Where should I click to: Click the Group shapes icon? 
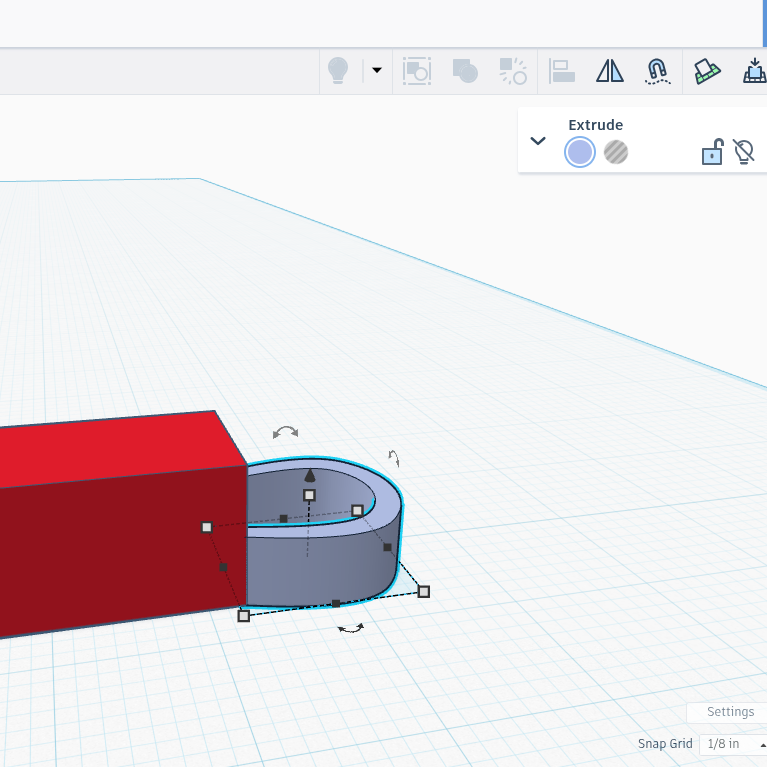pos(465,71)
